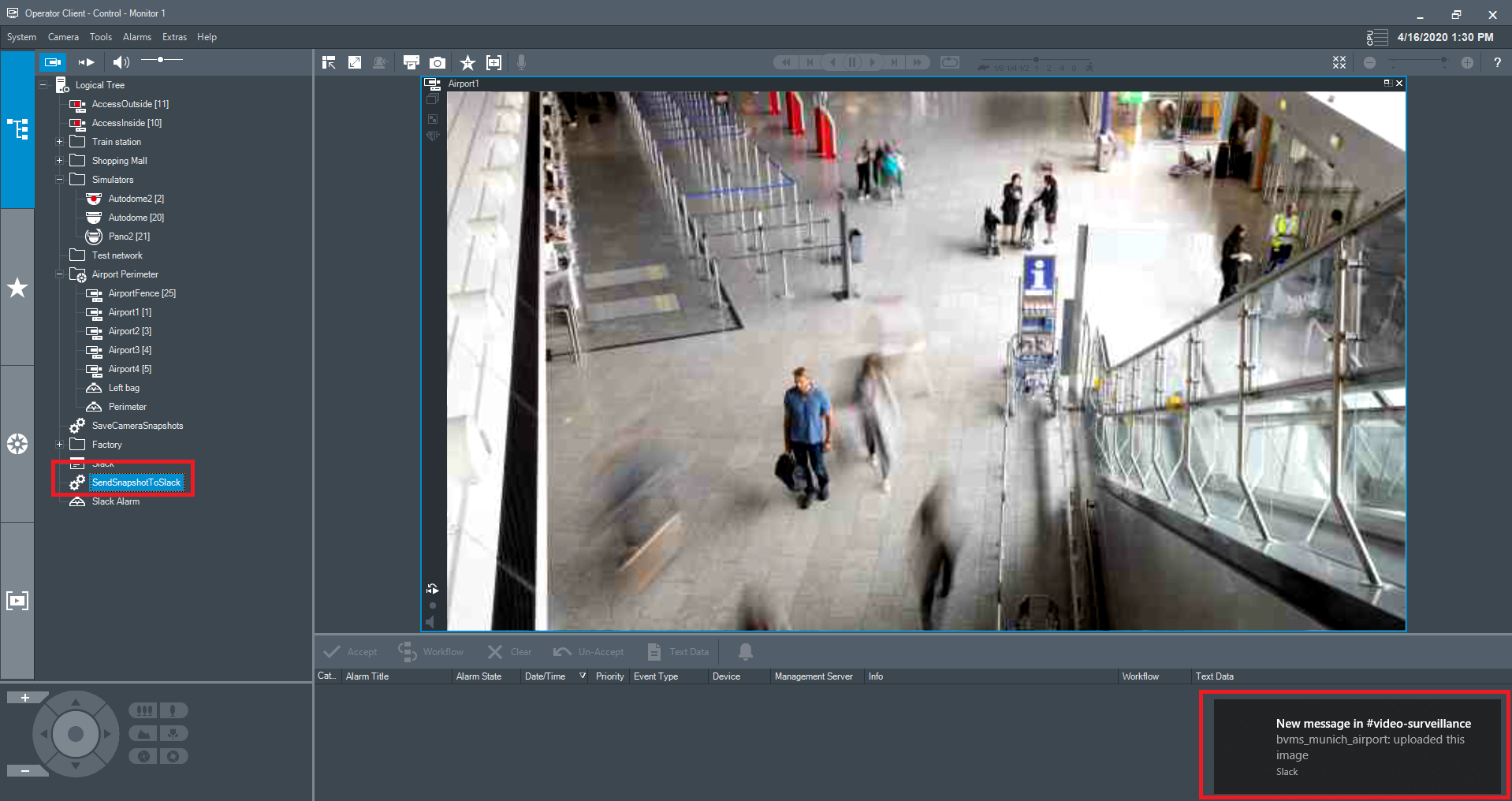Open the Alarms menu
This screenshot has width=1512, height=801.
click(136, 37)
